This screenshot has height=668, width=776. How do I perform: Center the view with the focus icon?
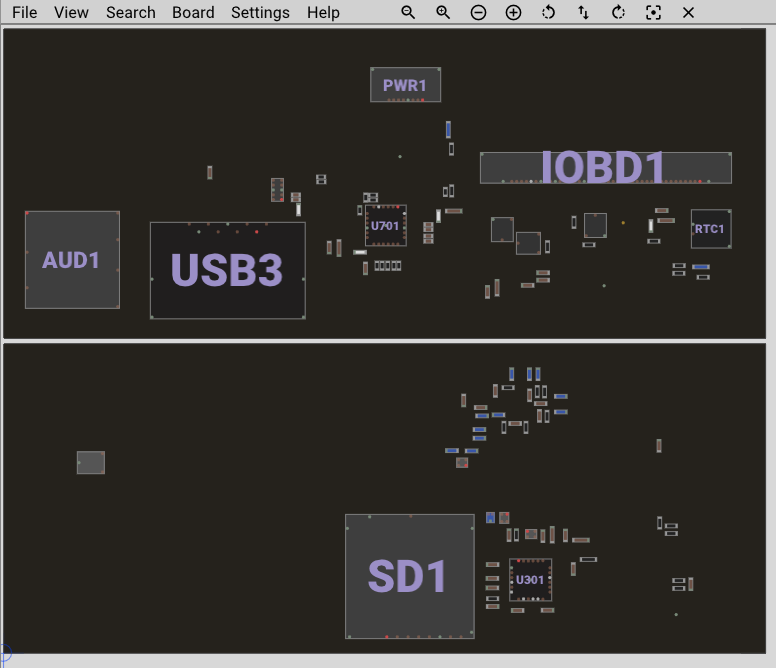click(653, 13)
